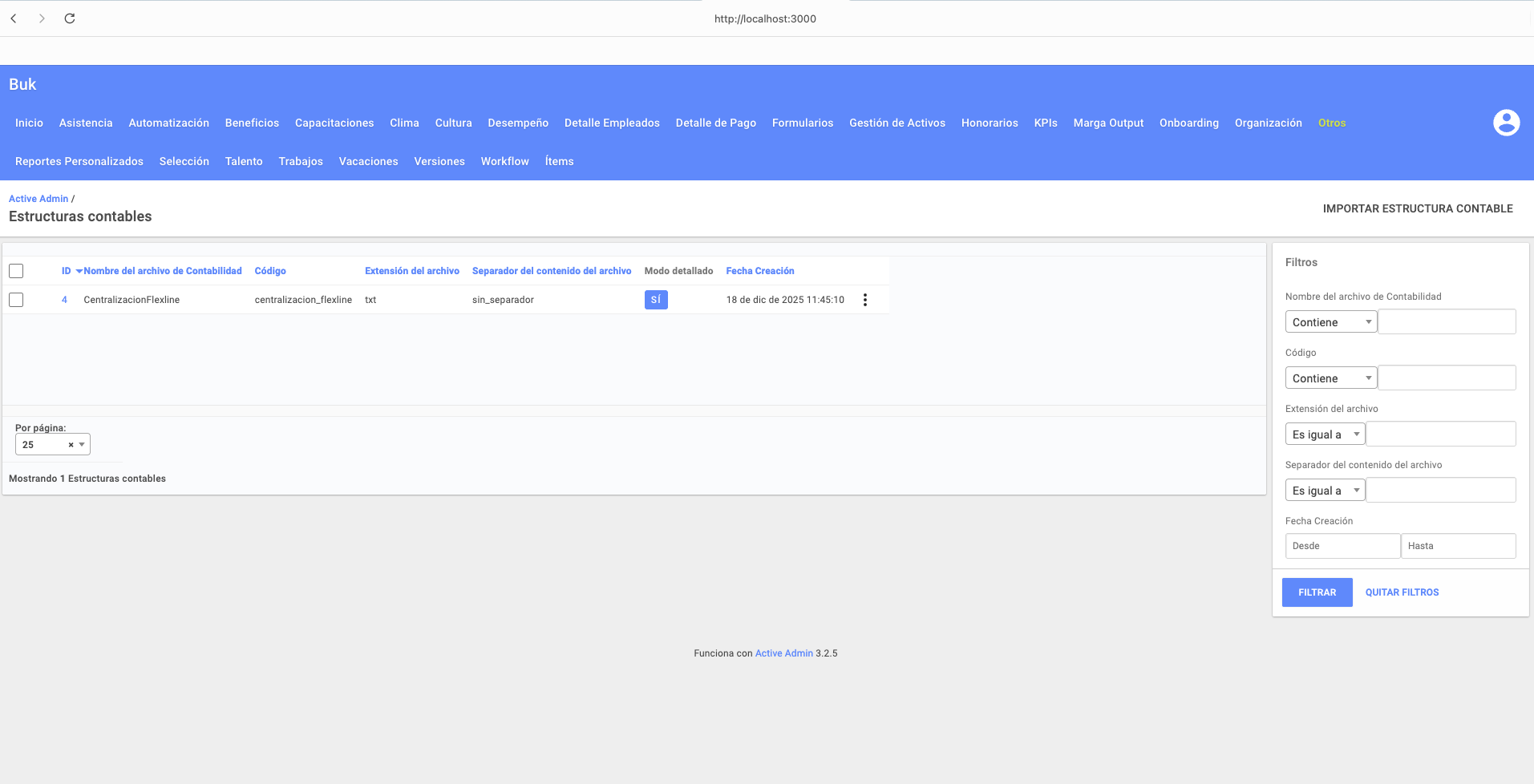
Task: Sort by ID using the sort arrow
Action: pyautogui.click(x=78, y=271)
